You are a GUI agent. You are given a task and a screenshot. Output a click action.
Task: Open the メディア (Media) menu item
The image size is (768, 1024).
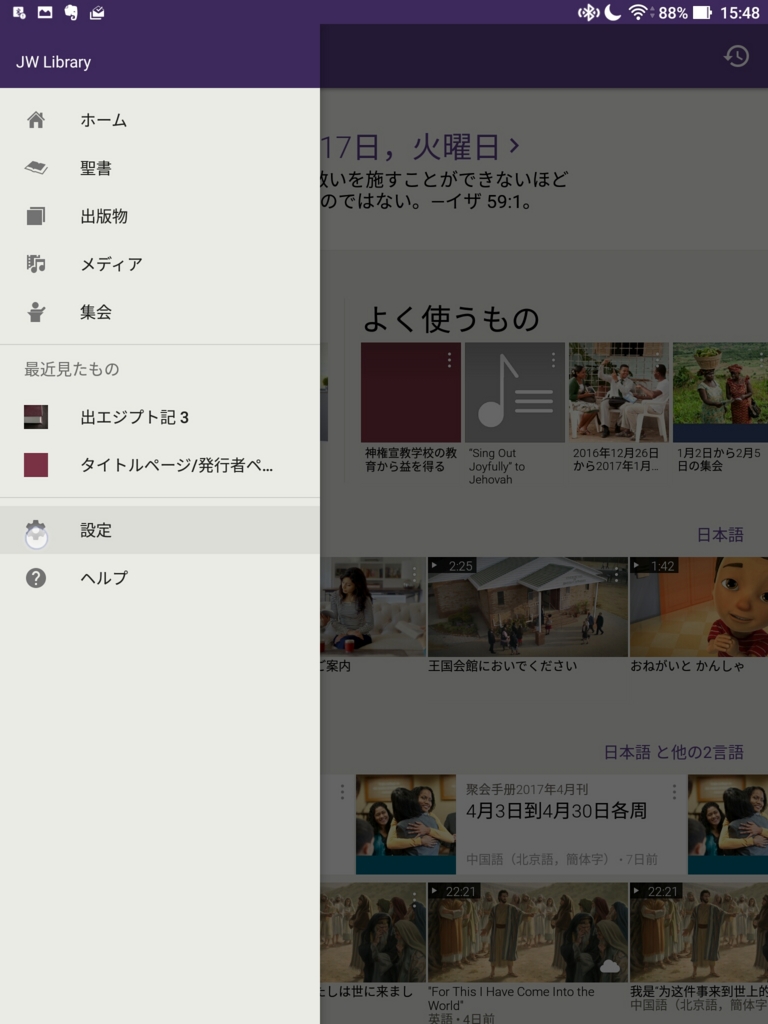coord(159,264)
